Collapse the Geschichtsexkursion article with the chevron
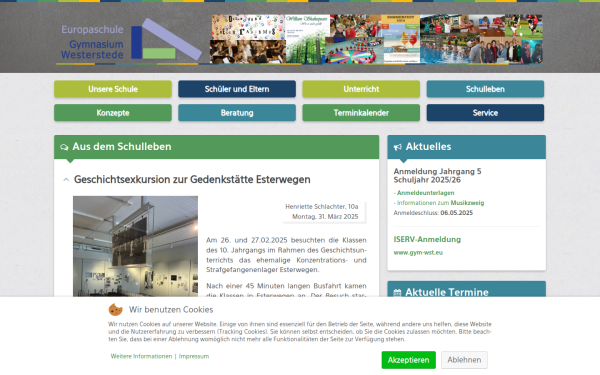The height and width of the screenshot is (375, 600). coord(66,179)
